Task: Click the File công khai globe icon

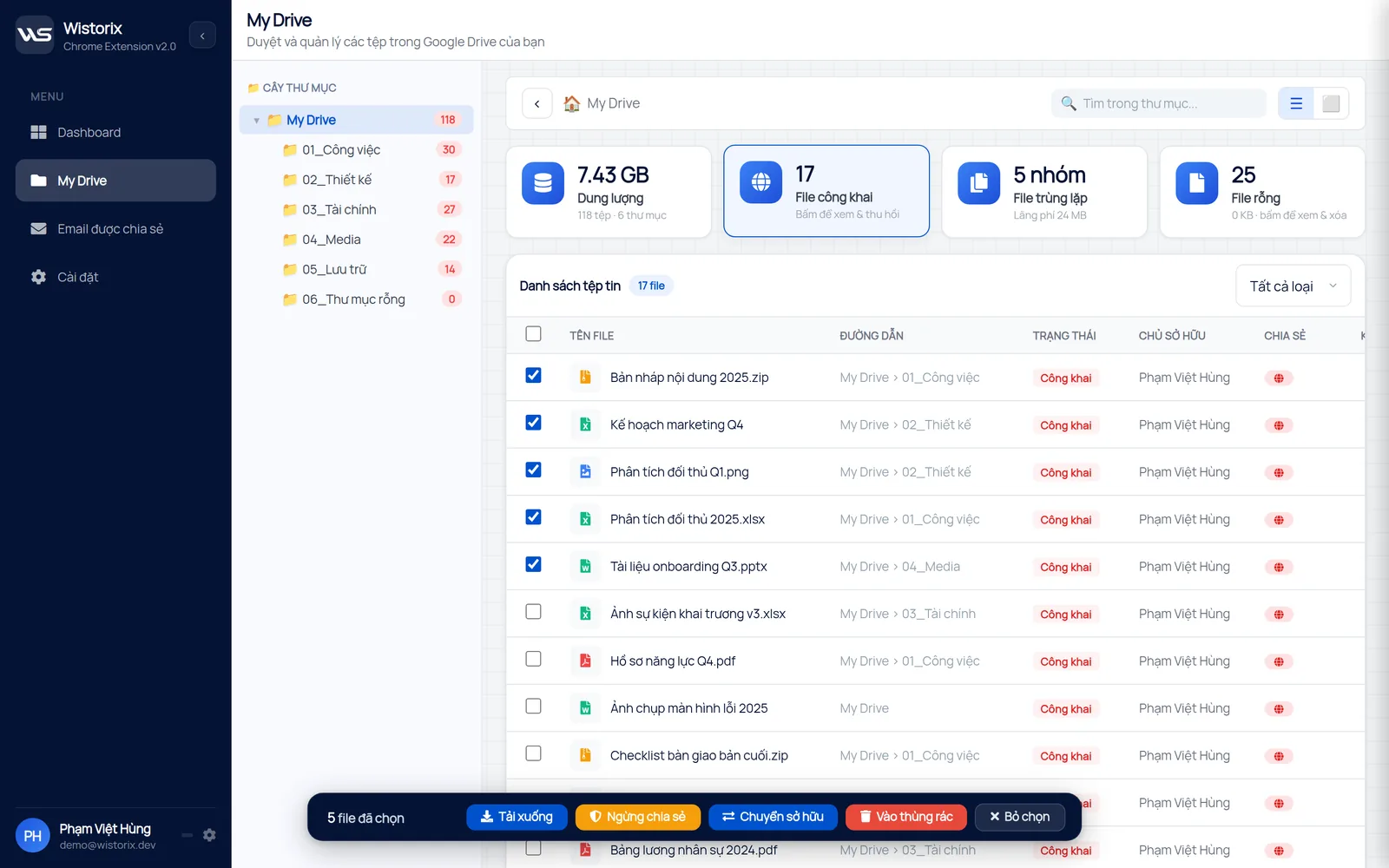Action: [x=760, y=182]
